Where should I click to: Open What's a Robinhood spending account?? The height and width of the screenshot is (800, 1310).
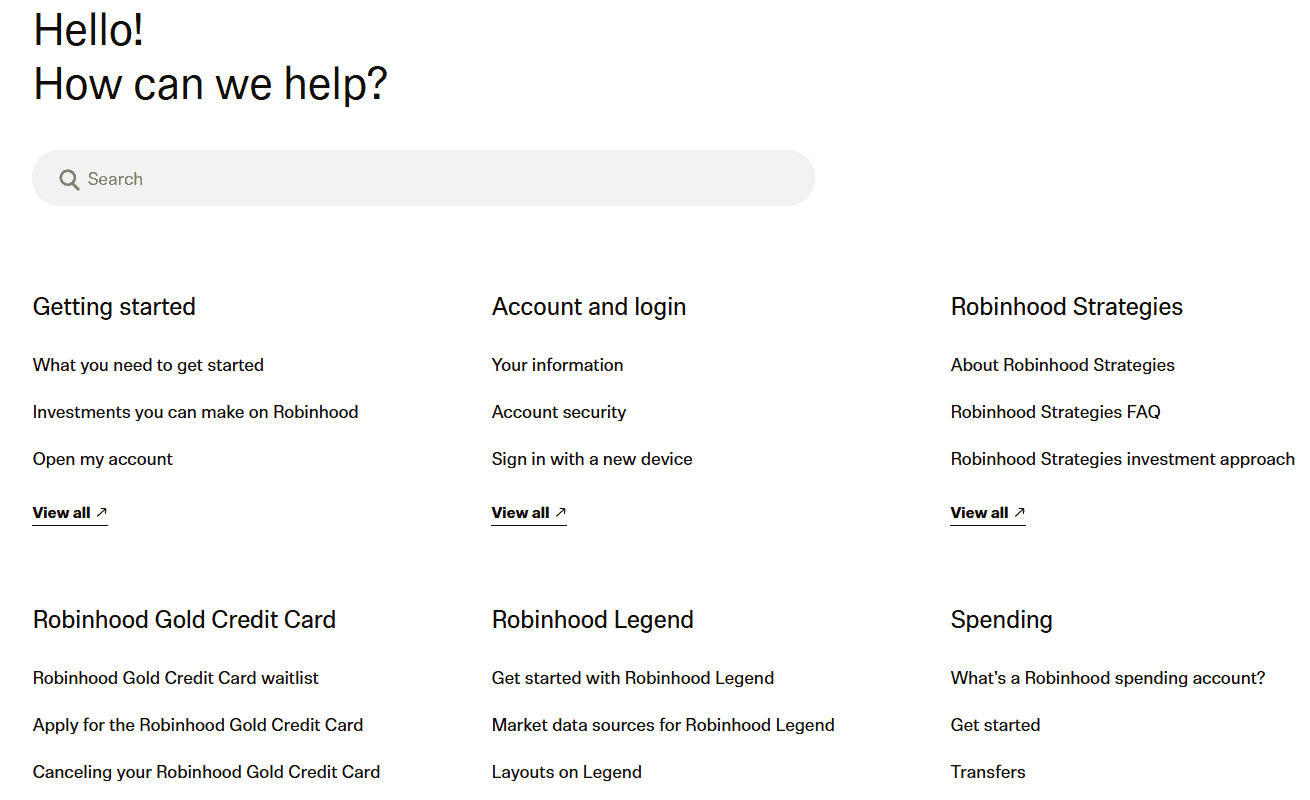(1107, 678)
